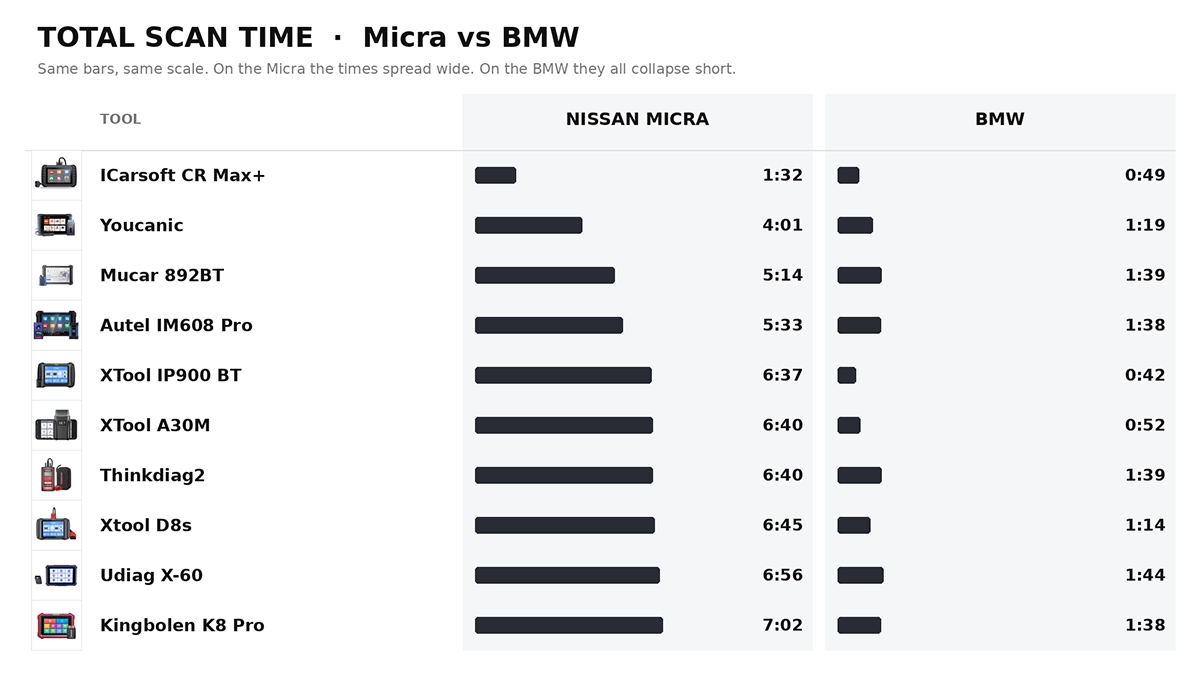Open the Mucar 892BT tool picture
The width and height of the screenshot is (1200, 675).
point(56,275)
